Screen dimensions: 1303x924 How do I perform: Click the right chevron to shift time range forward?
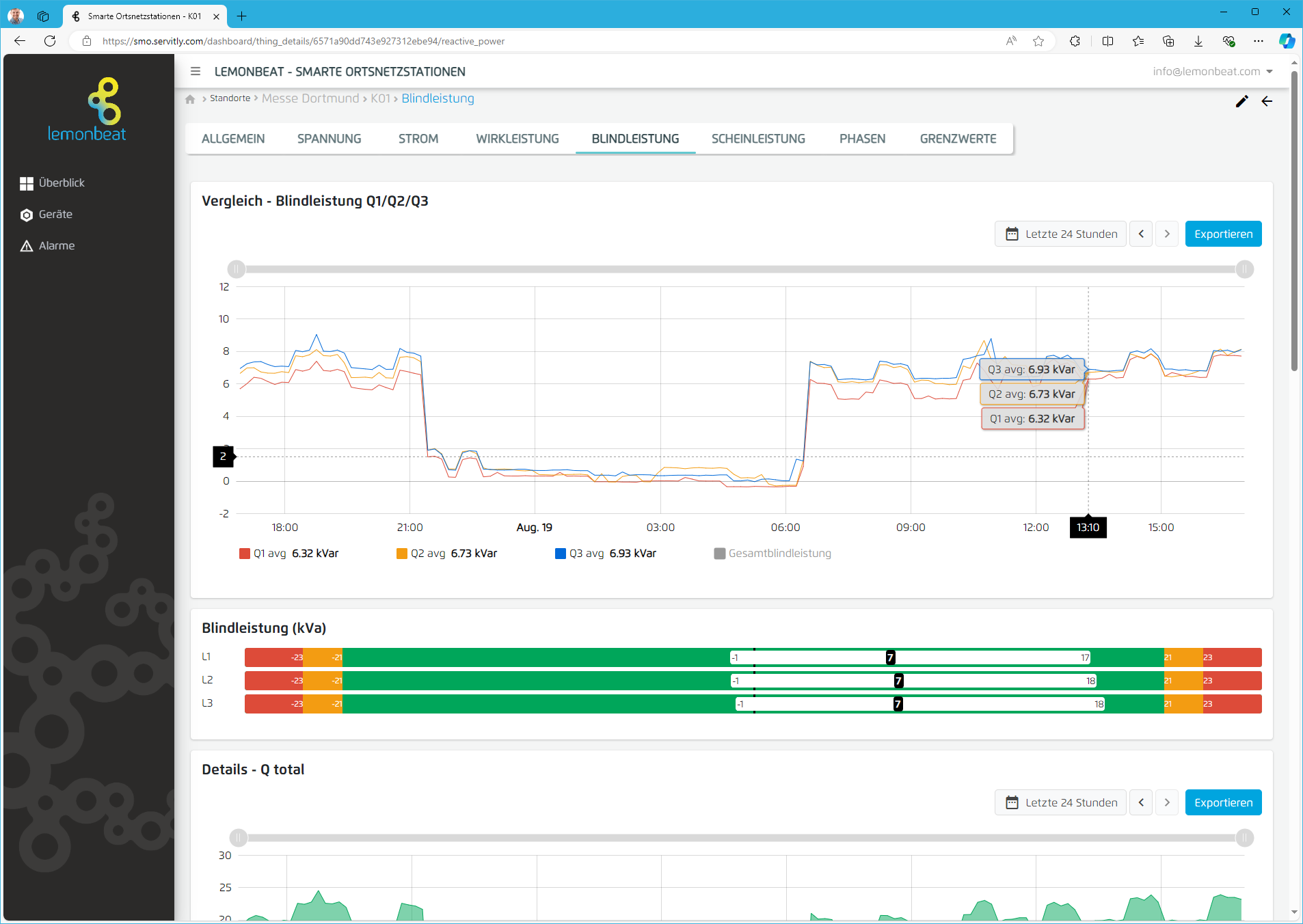point(1166,234)
